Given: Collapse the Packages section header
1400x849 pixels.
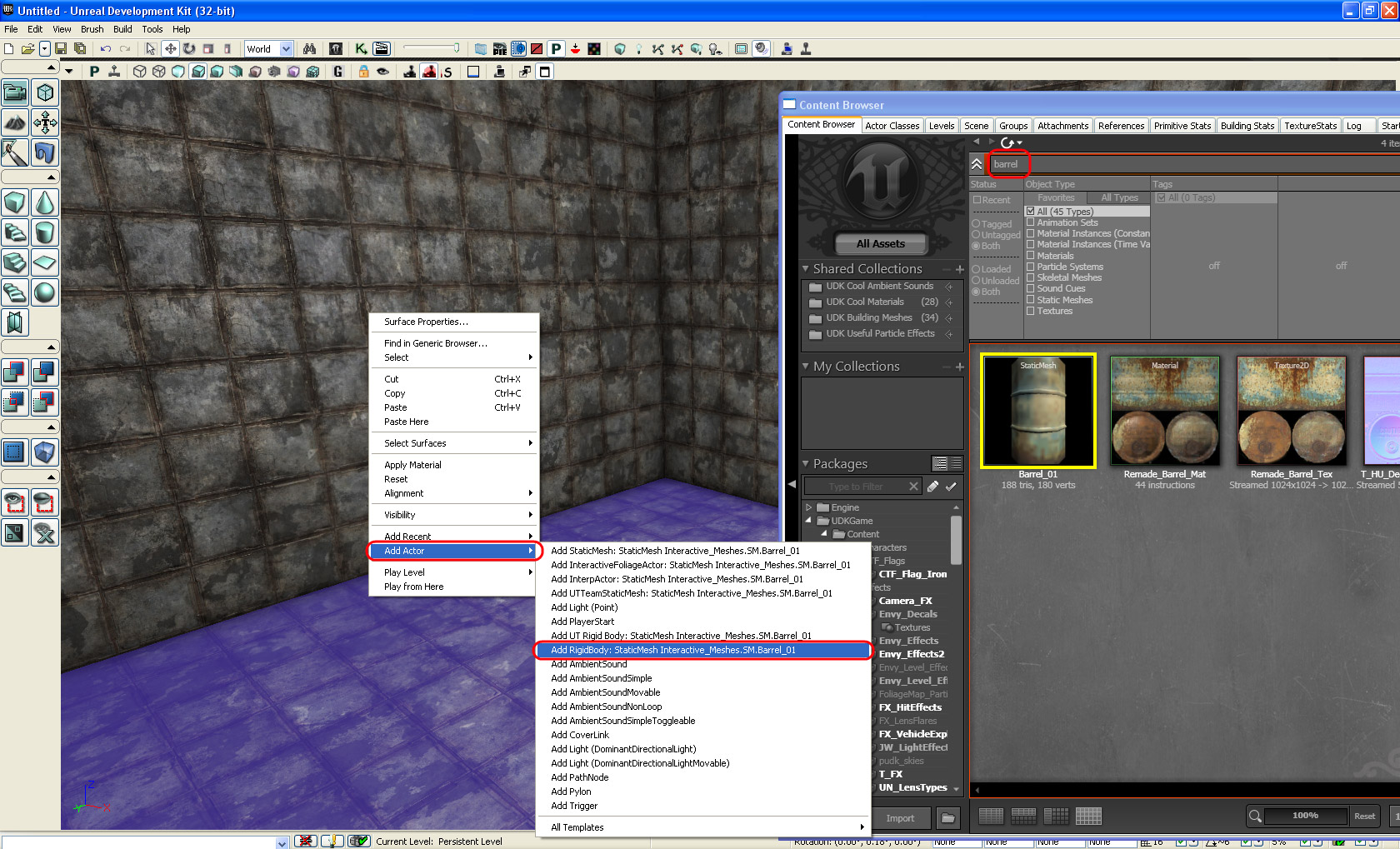Looking at the screenshot, I should point(806,464).
